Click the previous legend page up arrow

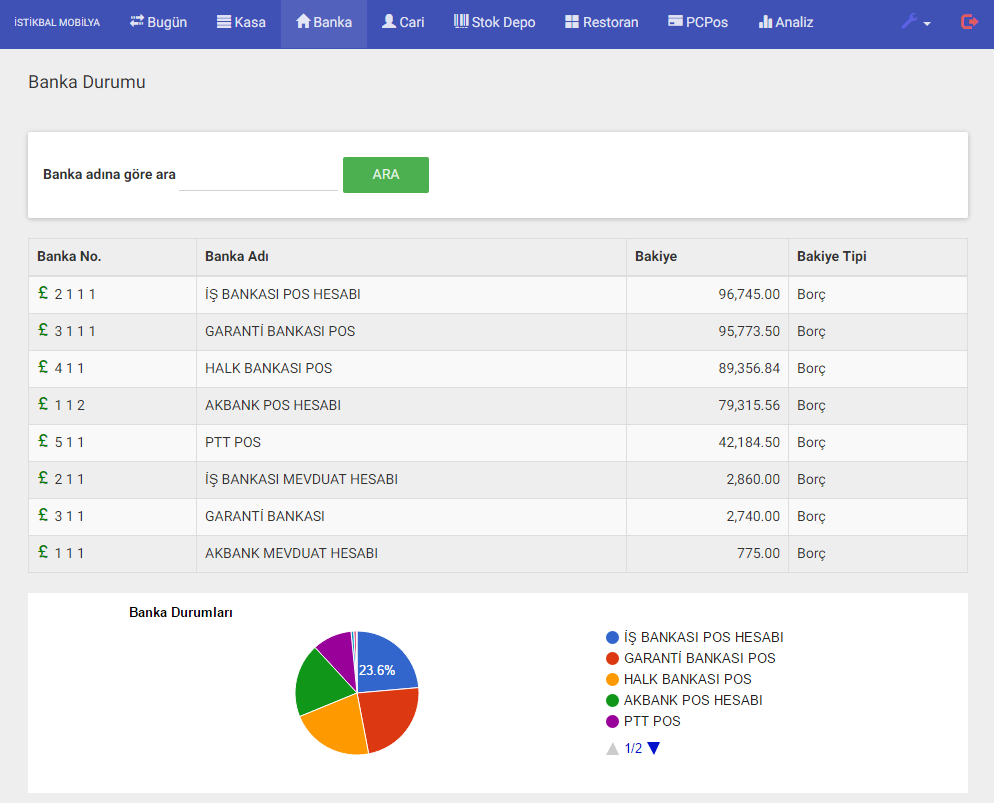point(612,748)
